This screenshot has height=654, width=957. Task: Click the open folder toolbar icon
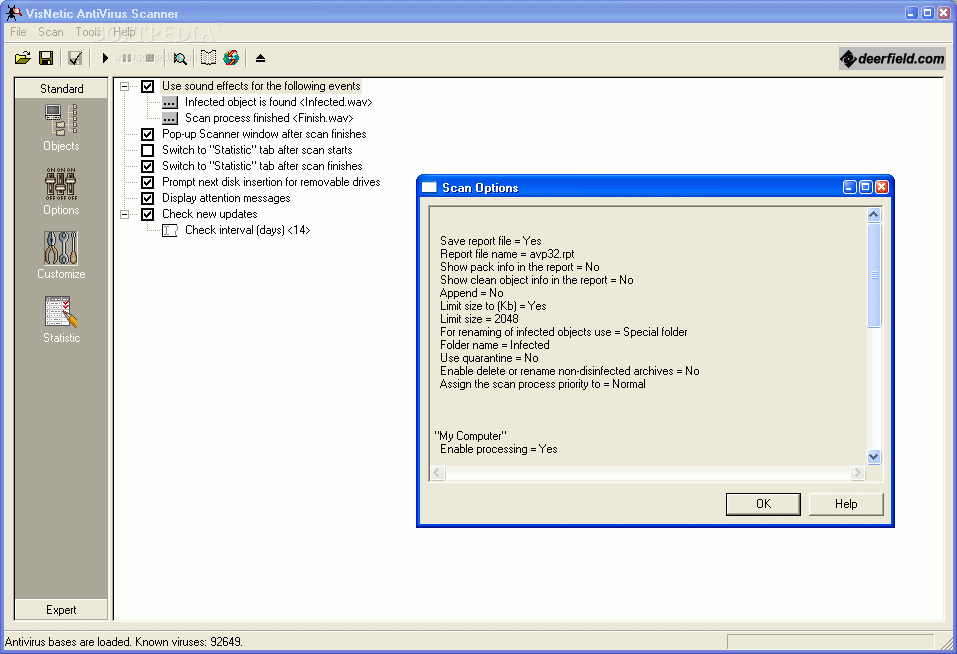pyautogui.click(x=23, y=58)
